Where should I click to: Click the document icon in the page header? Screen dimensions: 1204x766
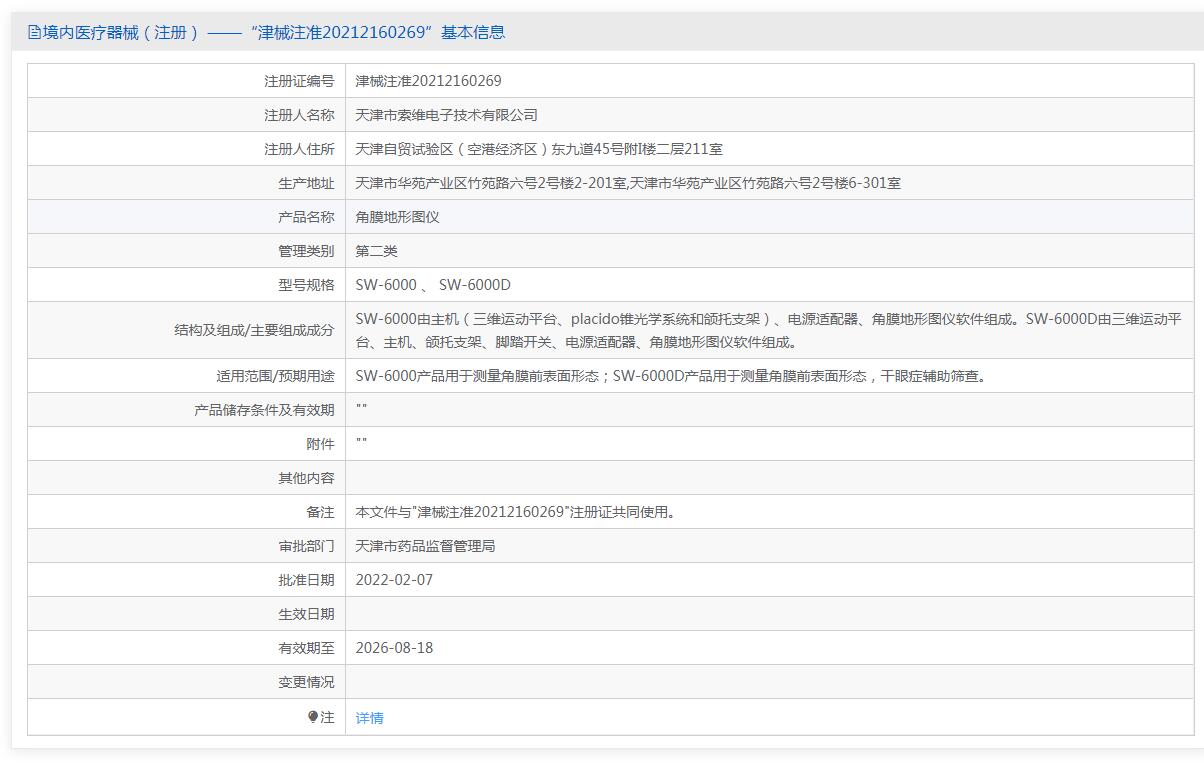(35, 32)
